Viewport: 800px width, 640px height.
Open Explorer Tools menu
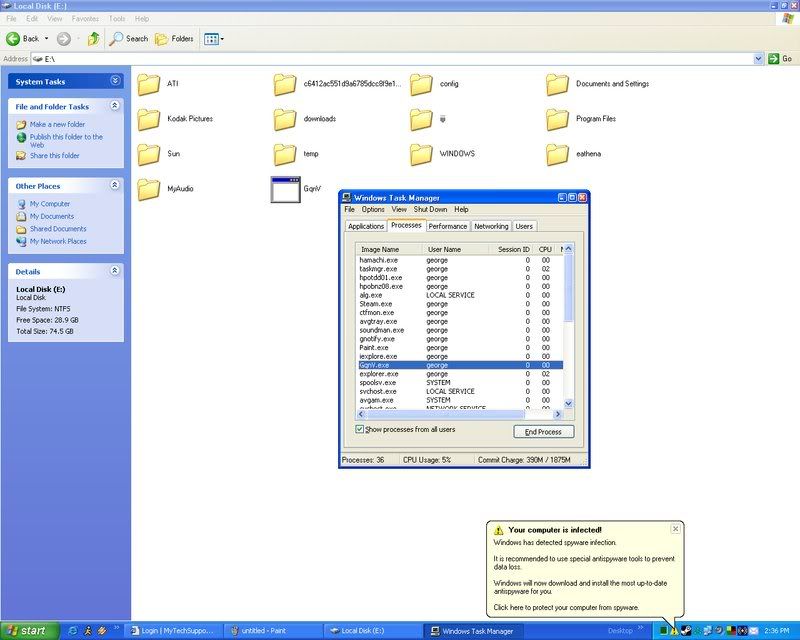coord(117,19)
